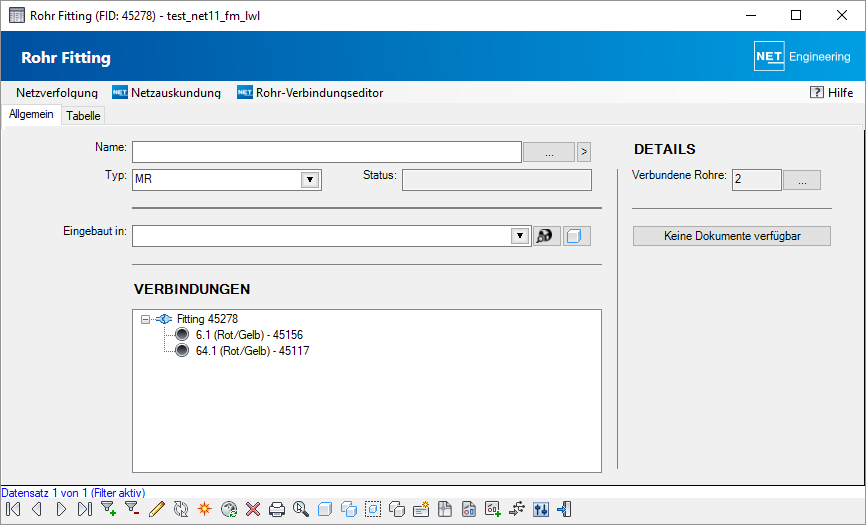Delete record with the red X icon
The height and width of the screenshot is (525, 866).
[253, 509]
